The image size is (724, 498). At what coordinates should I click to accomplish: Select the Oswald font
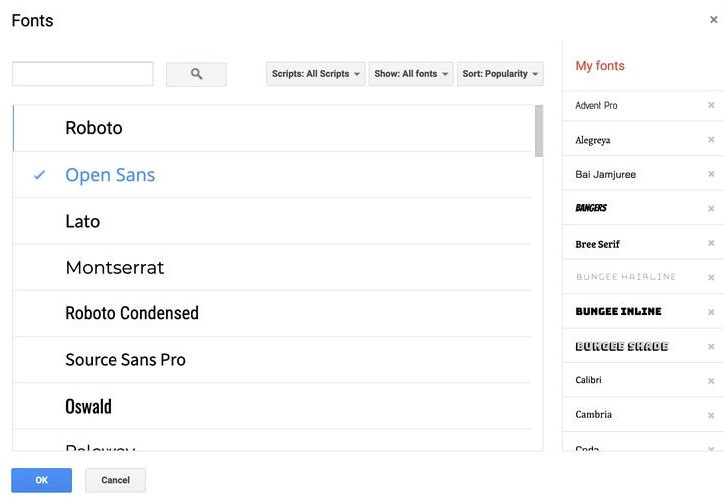click(272, 406)
